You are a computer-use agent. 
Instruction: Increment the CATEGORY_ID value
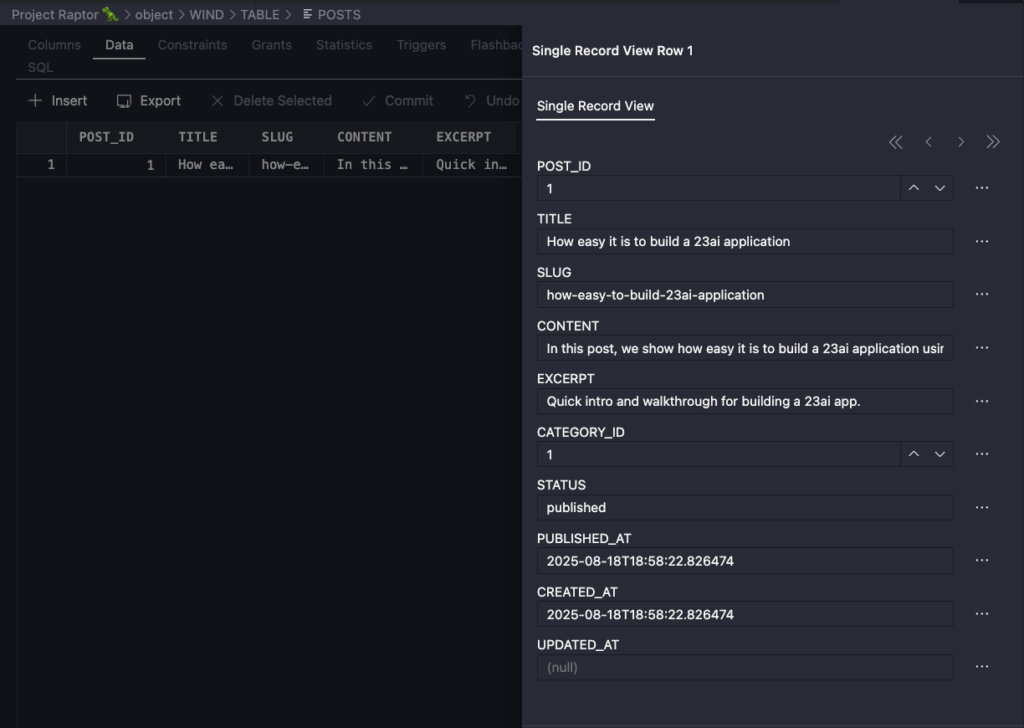tap(913, 454)
